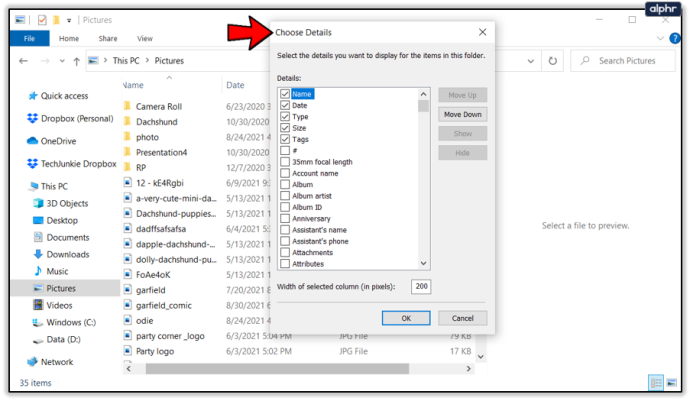Expand the ribbon chevron
This screenshot has width=690, height=401.
[x=660, y=38]
